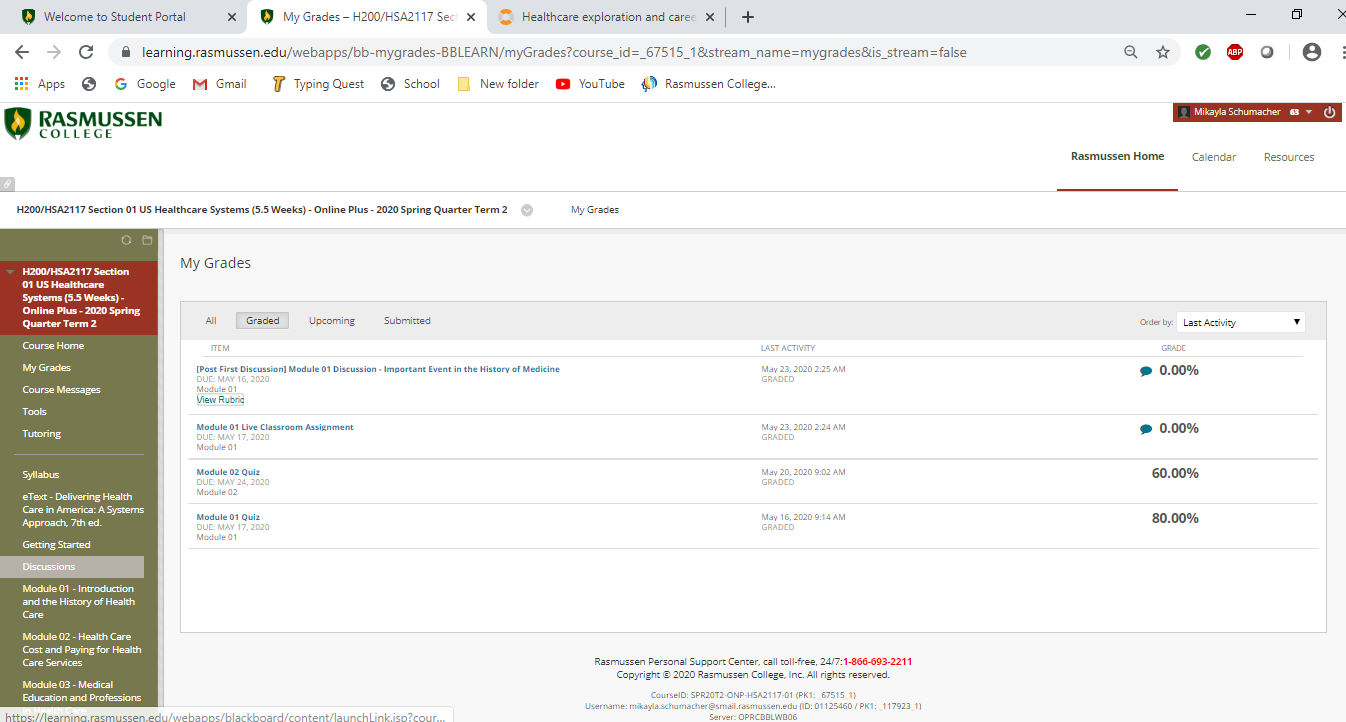Open the New folder bookmark folder
Viewport: 1346px width, 722px height.
498,84
